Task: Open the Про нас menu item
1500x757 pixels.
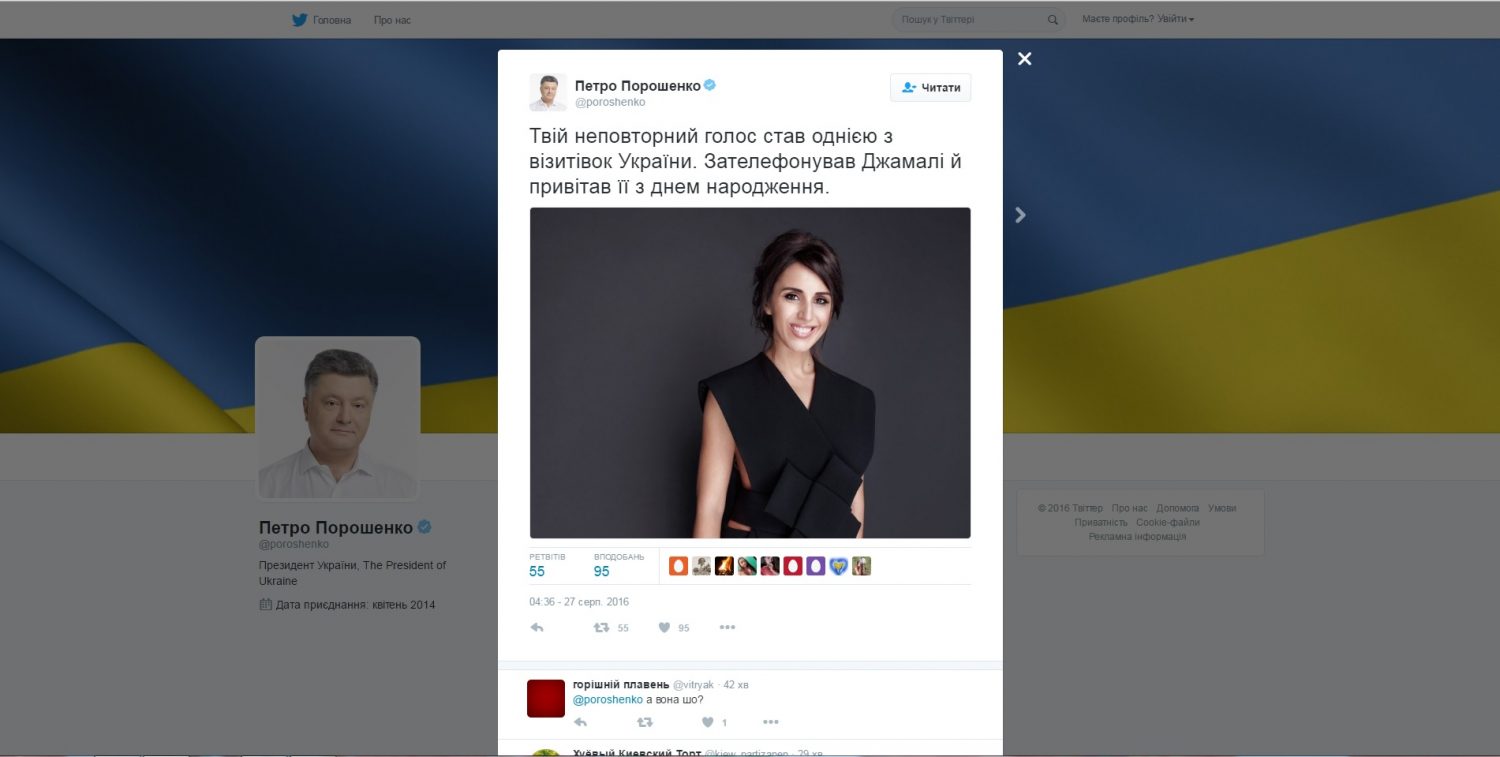Action: coord(392,20)
